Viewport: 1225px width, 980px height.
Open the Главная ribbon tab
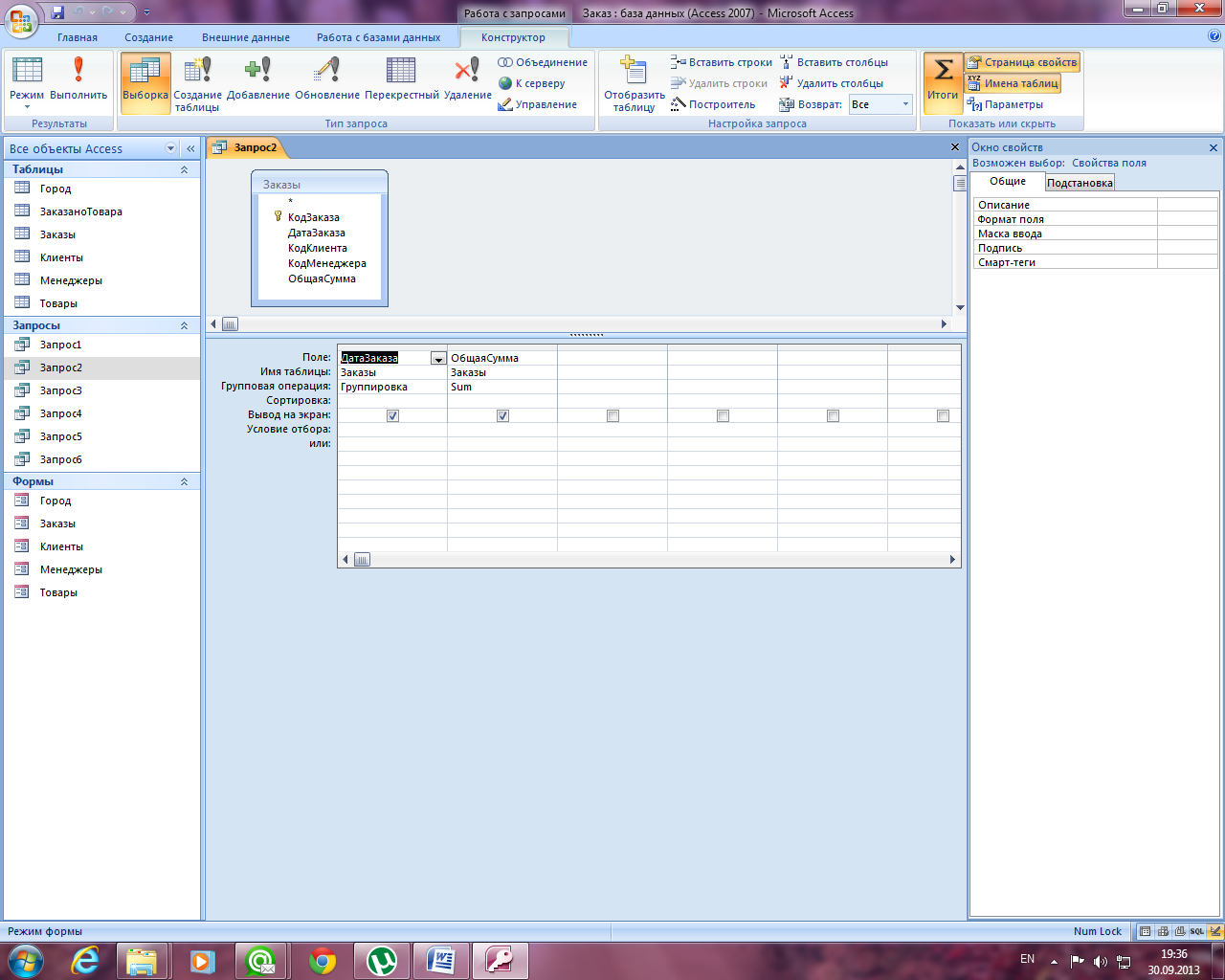pyautogui.click(x=78, y=37)
